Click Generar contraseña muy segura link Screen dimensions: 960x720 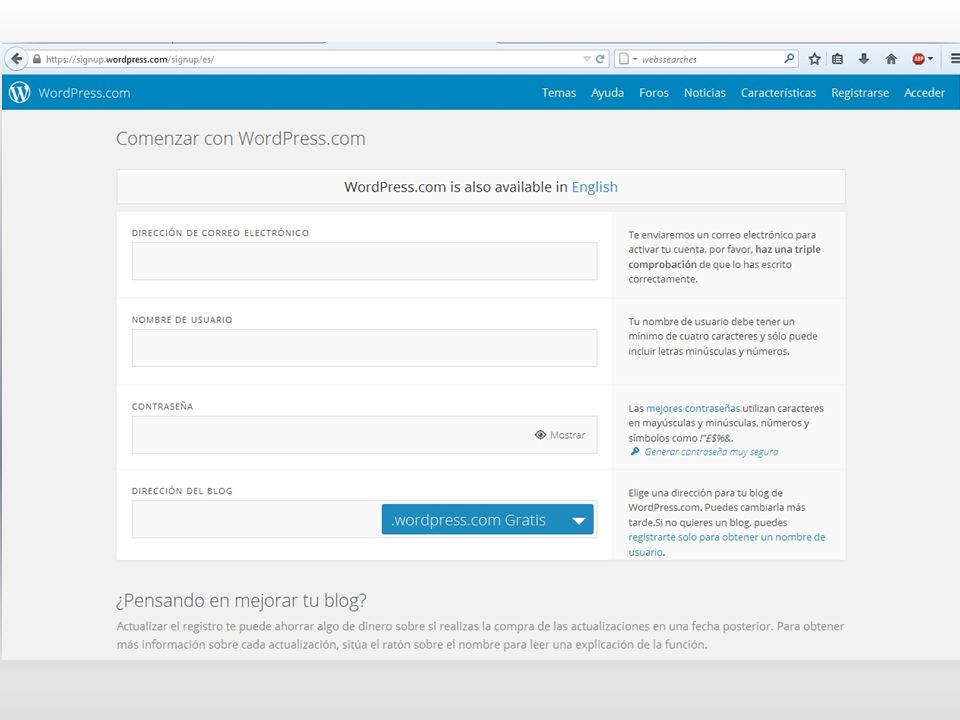pos(711,452)
